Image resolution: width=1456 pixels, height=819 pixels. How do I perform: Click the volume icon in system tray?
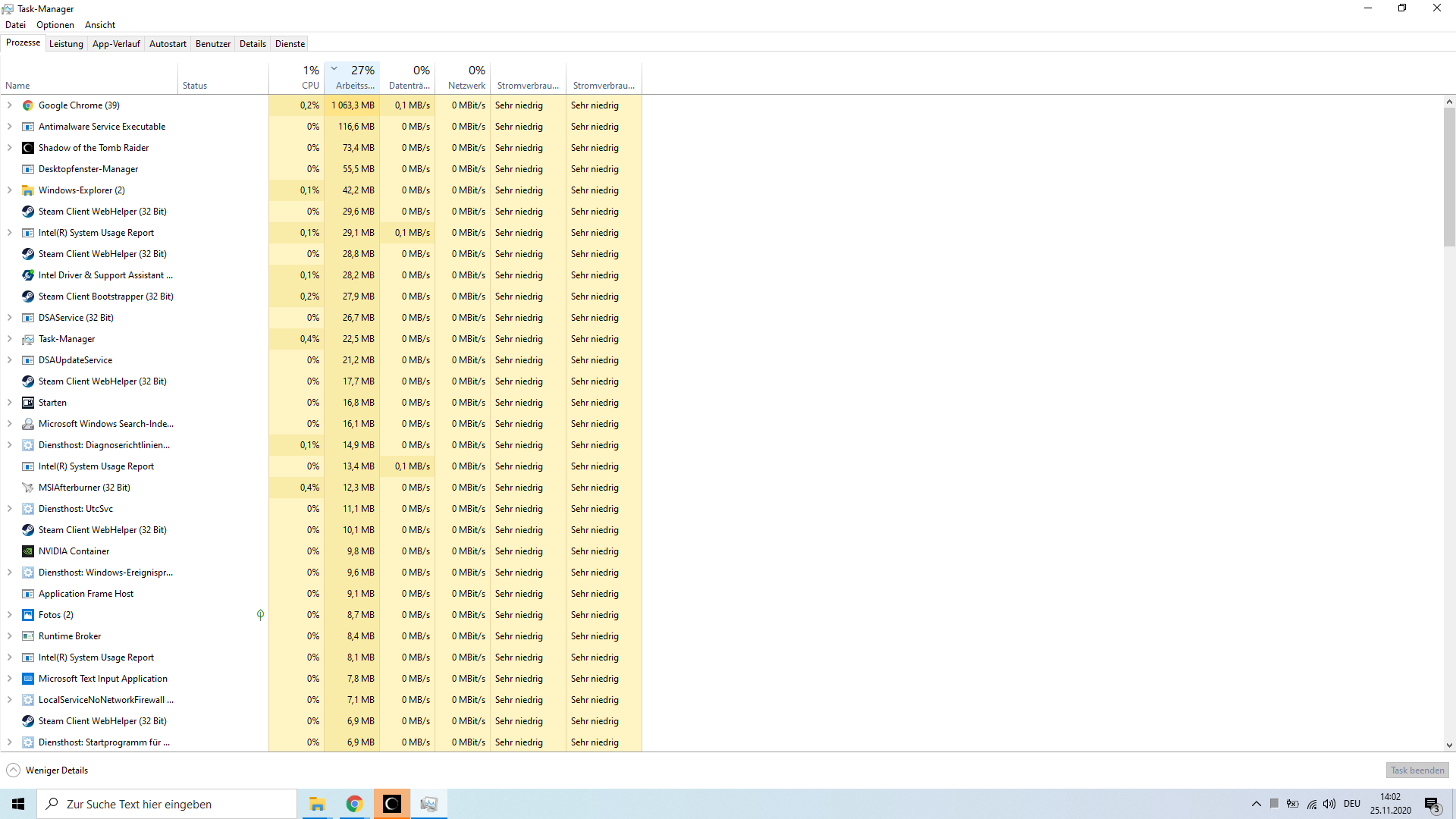pyautogui.click(x=1329, y=804)
